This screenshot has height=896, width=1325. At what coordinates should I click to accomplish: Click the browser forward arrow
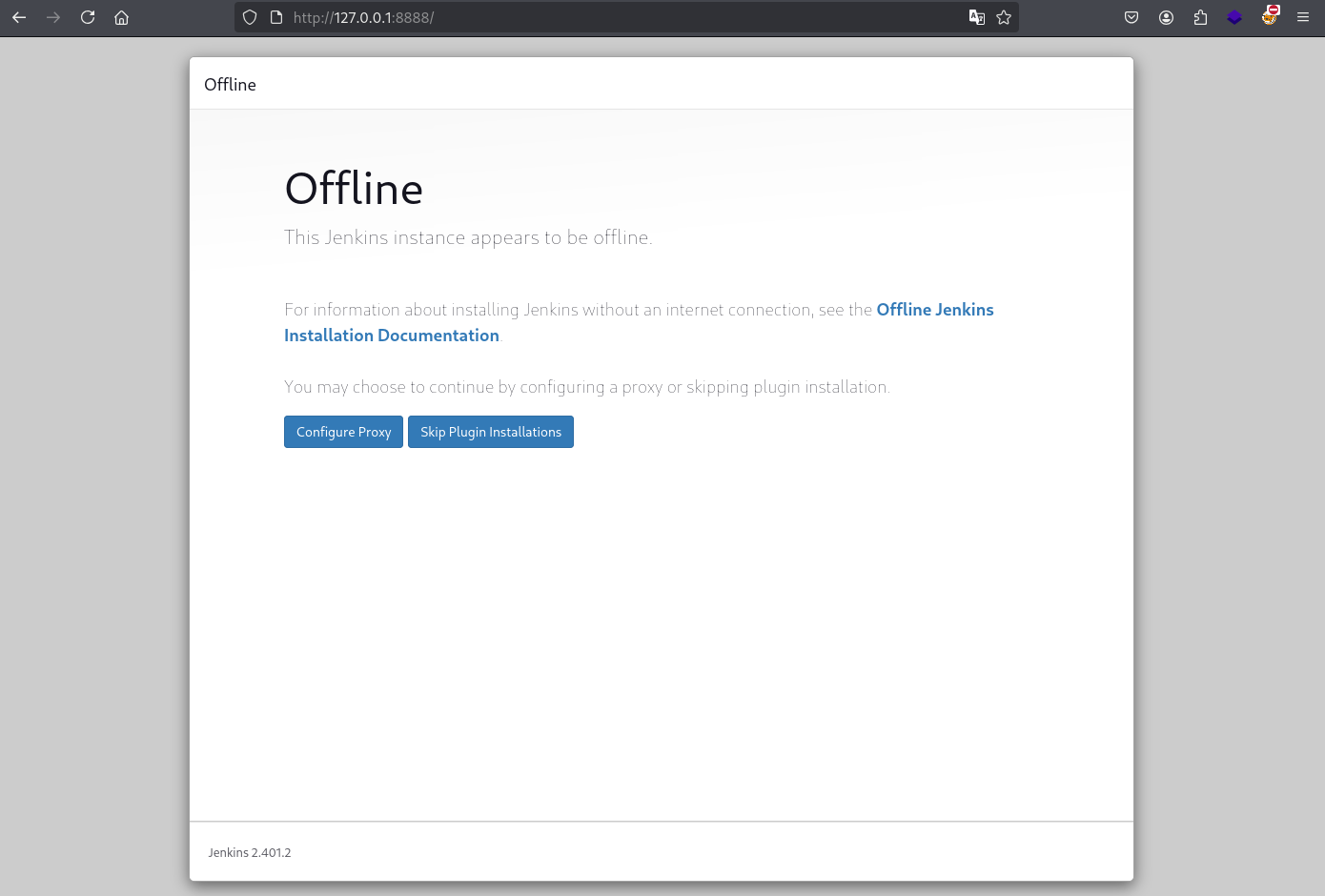(53, 17)
